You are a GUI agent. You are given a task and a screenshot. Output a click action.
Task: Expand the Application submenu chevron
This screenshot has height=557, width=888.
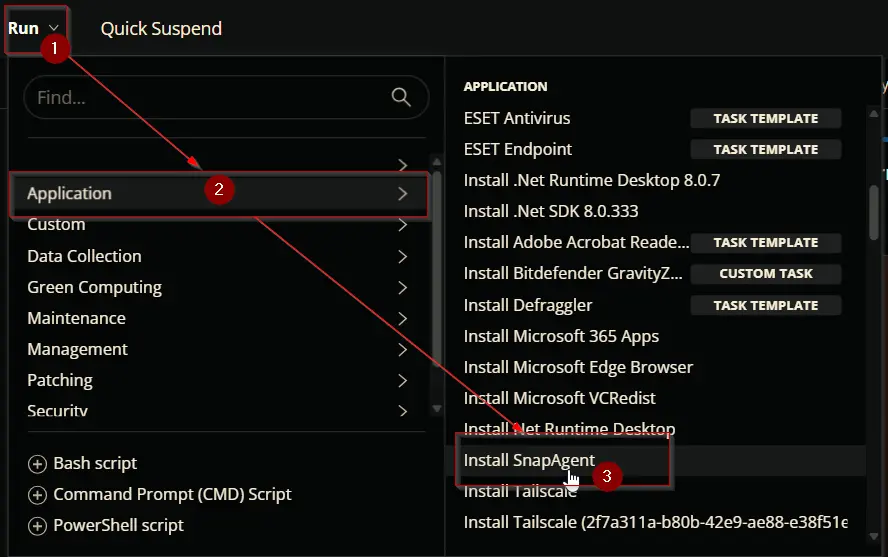403,194
